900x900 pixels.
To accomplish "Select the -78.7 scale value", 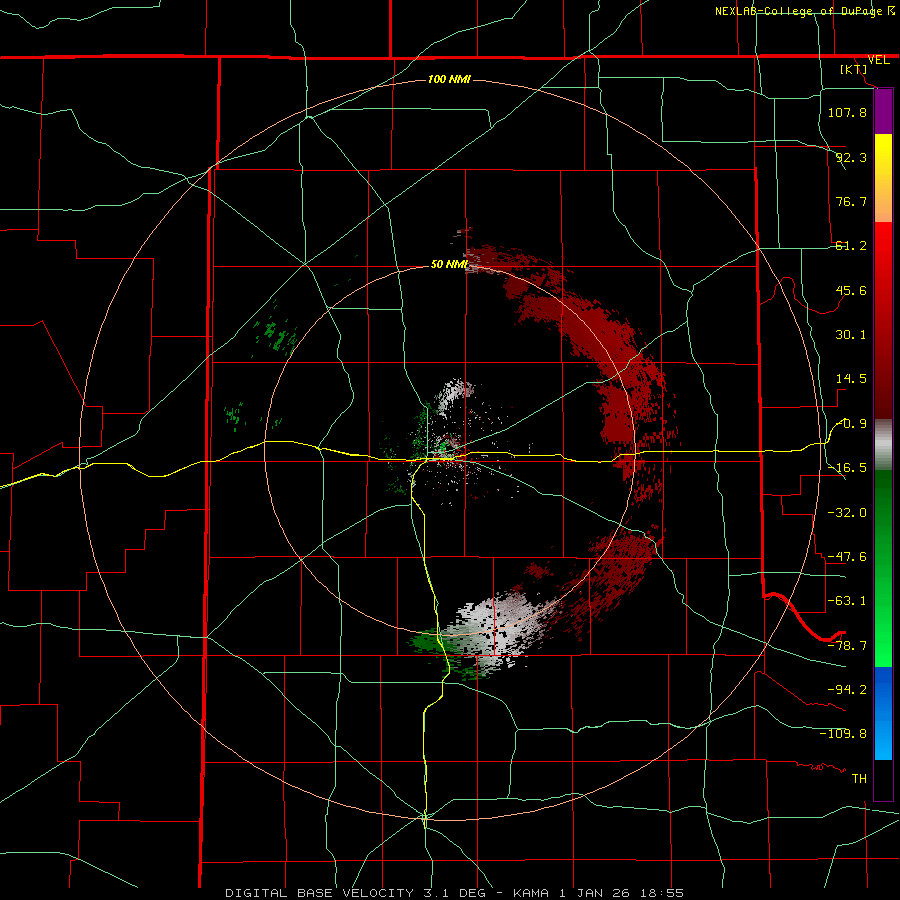I will (x=847, y=646).
